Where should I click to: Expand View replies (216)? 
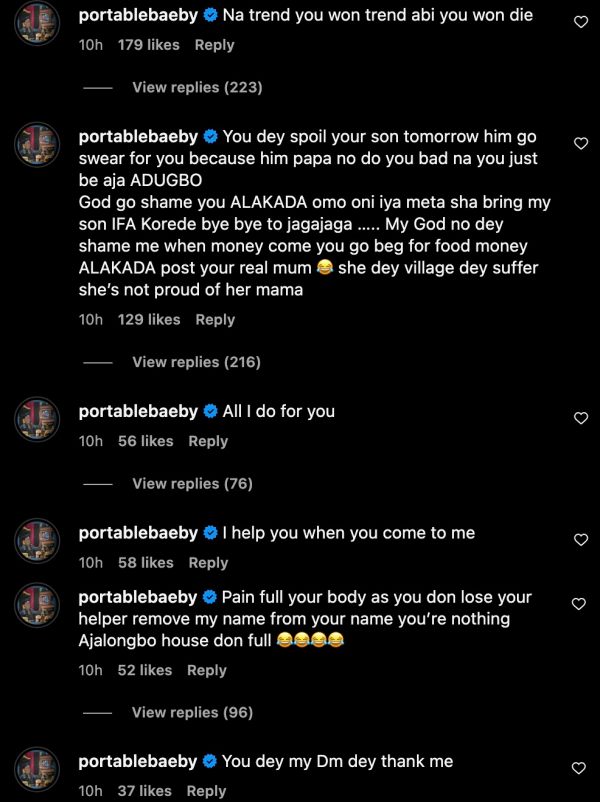pos(196,362)
